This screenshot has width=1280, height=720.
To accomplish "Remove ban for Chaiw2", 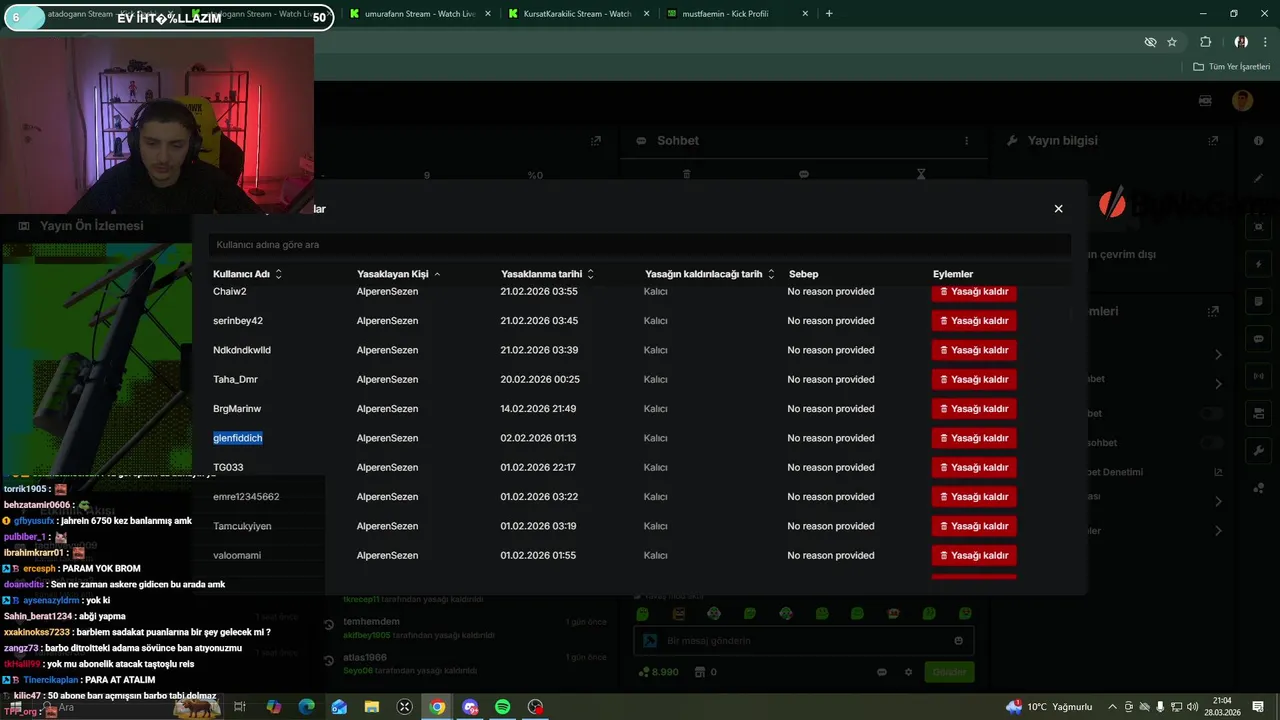I will click(x=974, y=292).
